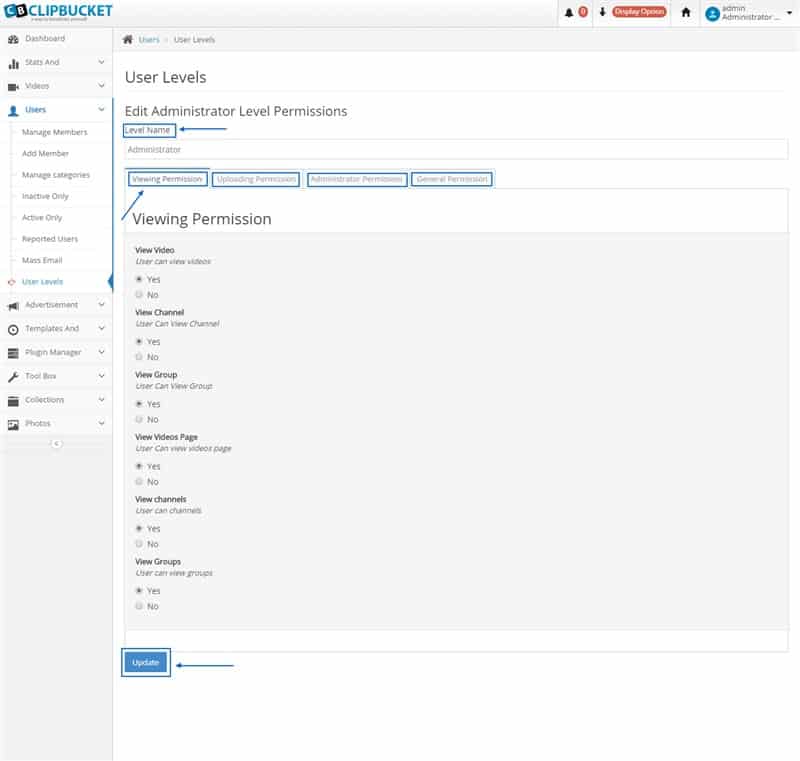Click the Display Option button
800x761 pixels.
pos(639,13)
